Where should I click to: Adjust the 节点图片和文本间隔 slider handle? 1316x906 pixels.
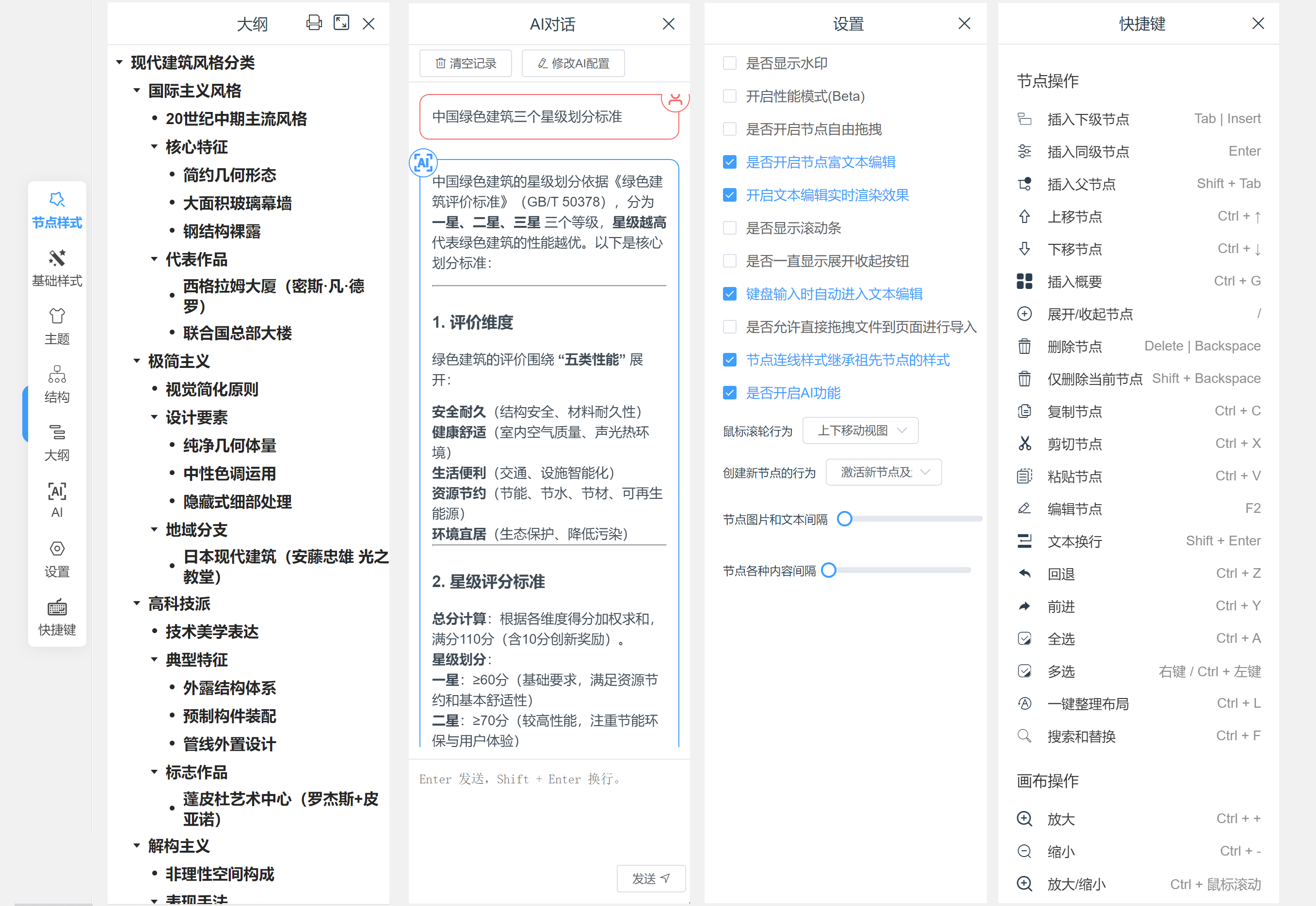click(x=844, y=519)
